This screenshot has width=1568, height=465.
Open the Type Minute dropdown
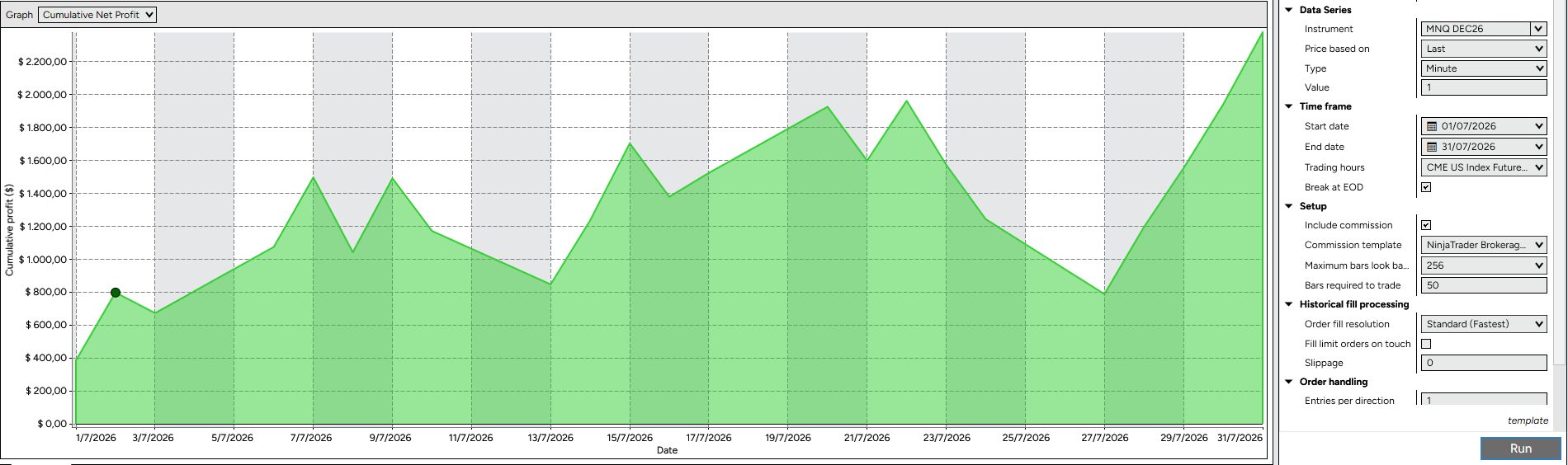(x=1484, y=68)
